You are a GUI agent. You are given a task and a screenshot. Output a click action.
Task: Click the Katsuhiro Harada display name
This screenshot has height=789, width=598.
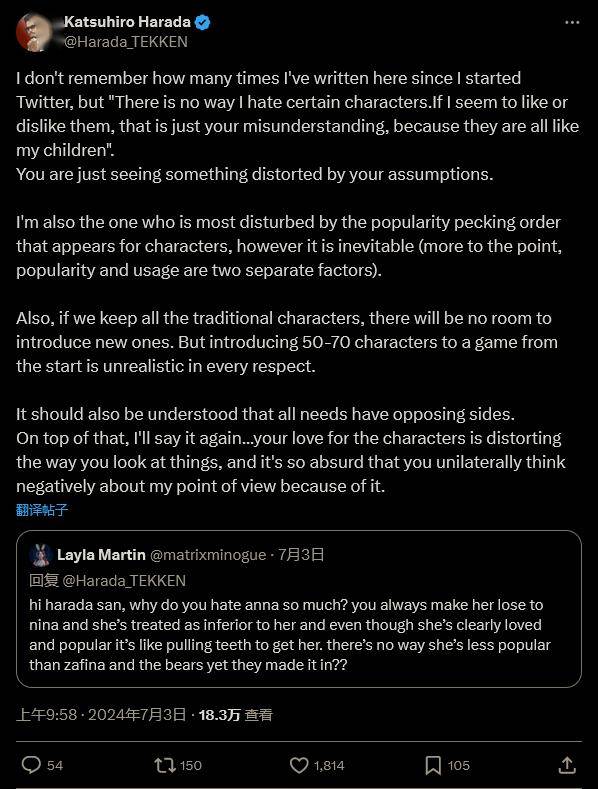[127, 22]
